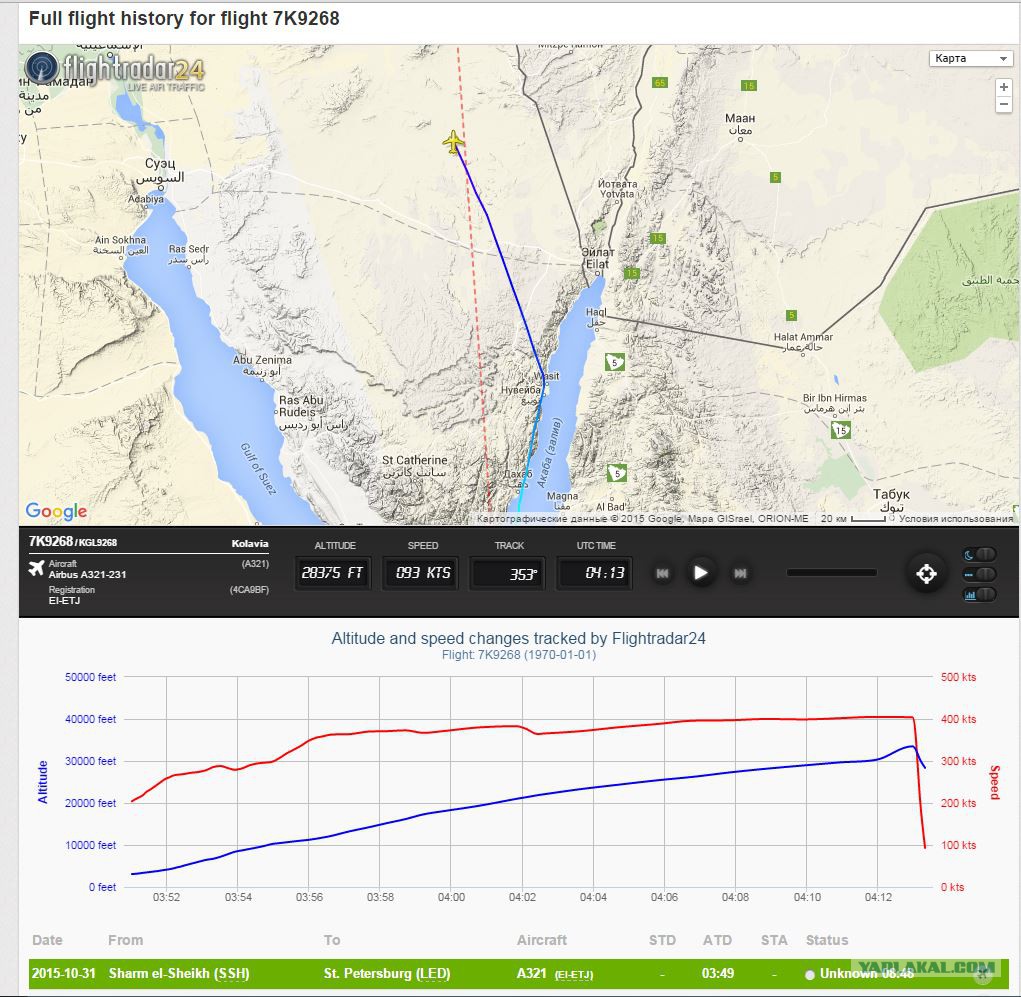Image resolution: width=1021 pixels, height=997 pixels.
Task: Click the TRACK 353° readout
Action: [509, 574]
